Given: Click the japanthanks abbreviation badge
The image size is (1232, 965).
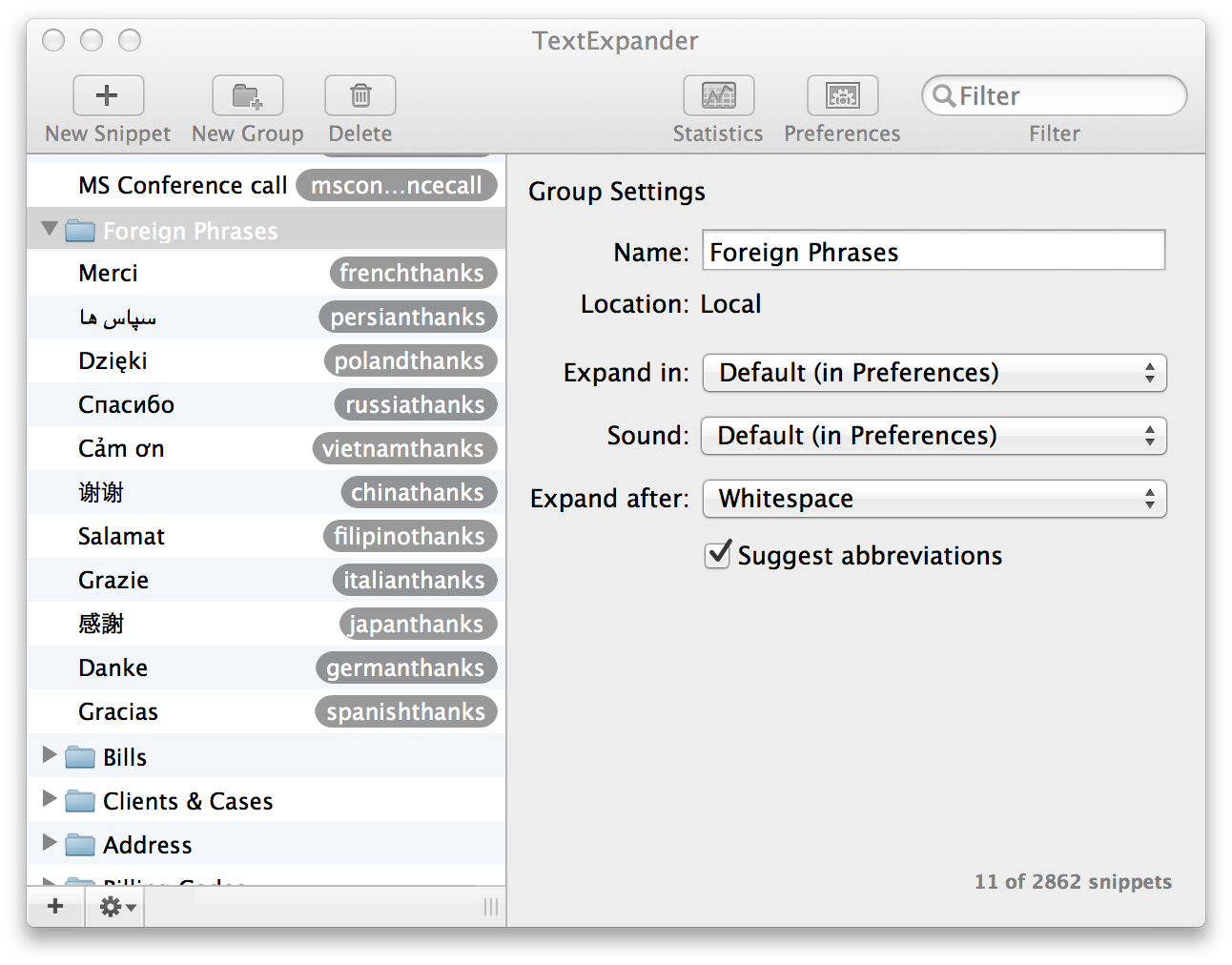Looking at the screenshot, I should click(418, 624).
